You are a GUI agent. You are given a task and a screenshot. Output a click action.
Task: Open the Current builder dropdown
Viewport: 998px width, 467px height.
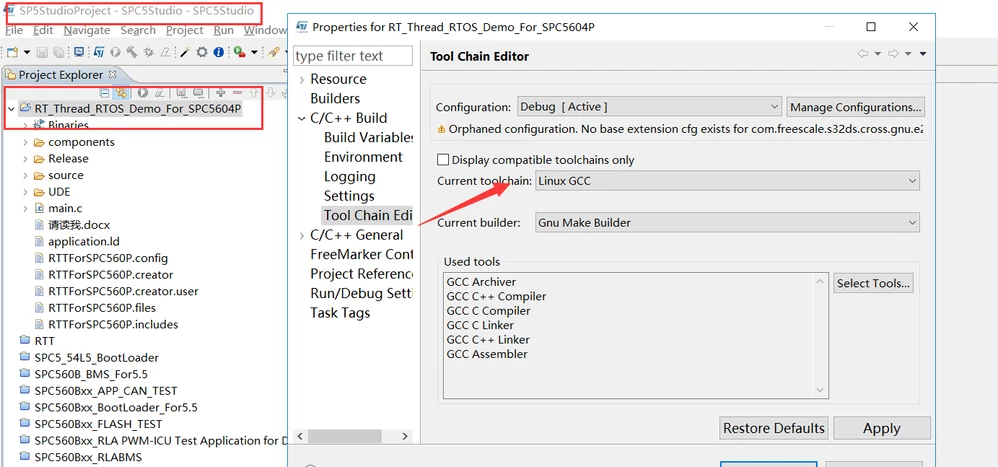727,223
